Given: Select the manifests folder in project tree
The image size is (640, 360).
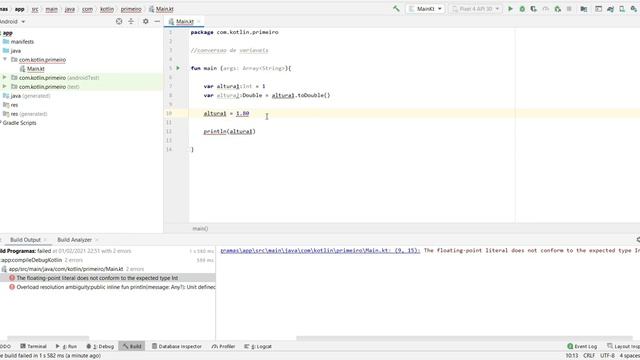Looking at the screenshot, I should 22,42.
